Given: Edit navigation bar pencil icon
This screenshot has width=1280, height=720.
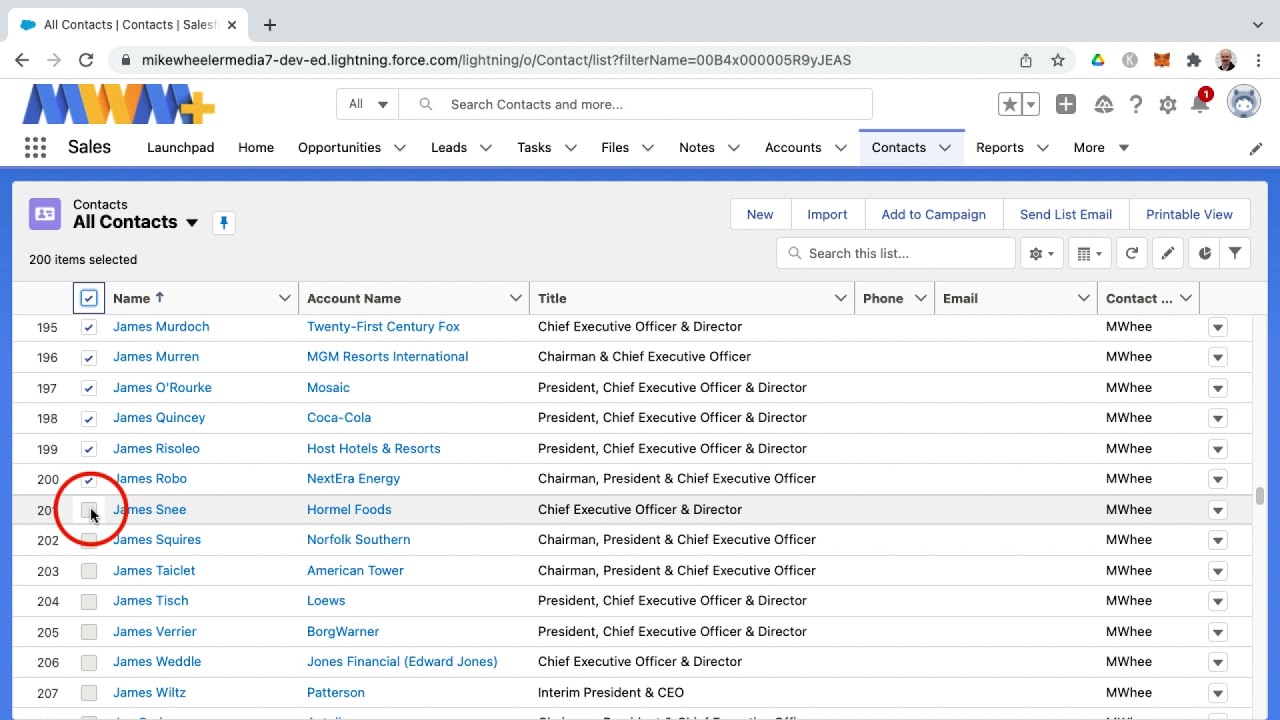Looking at the screenshot, I should coord(1256,148).
